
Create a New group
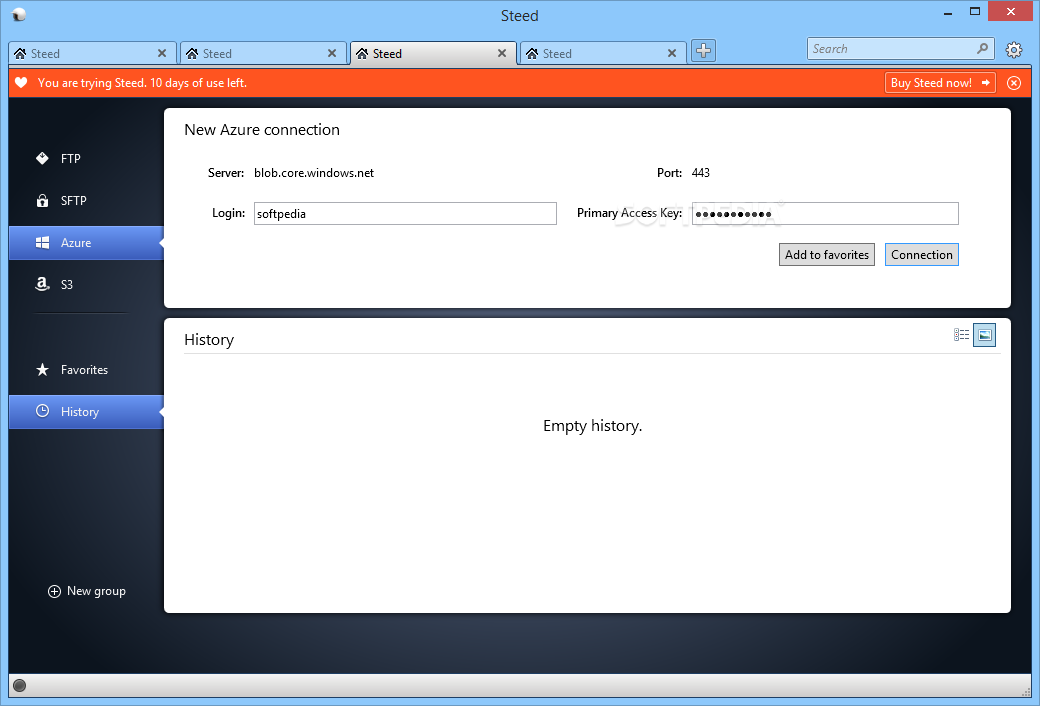point(87,591)
